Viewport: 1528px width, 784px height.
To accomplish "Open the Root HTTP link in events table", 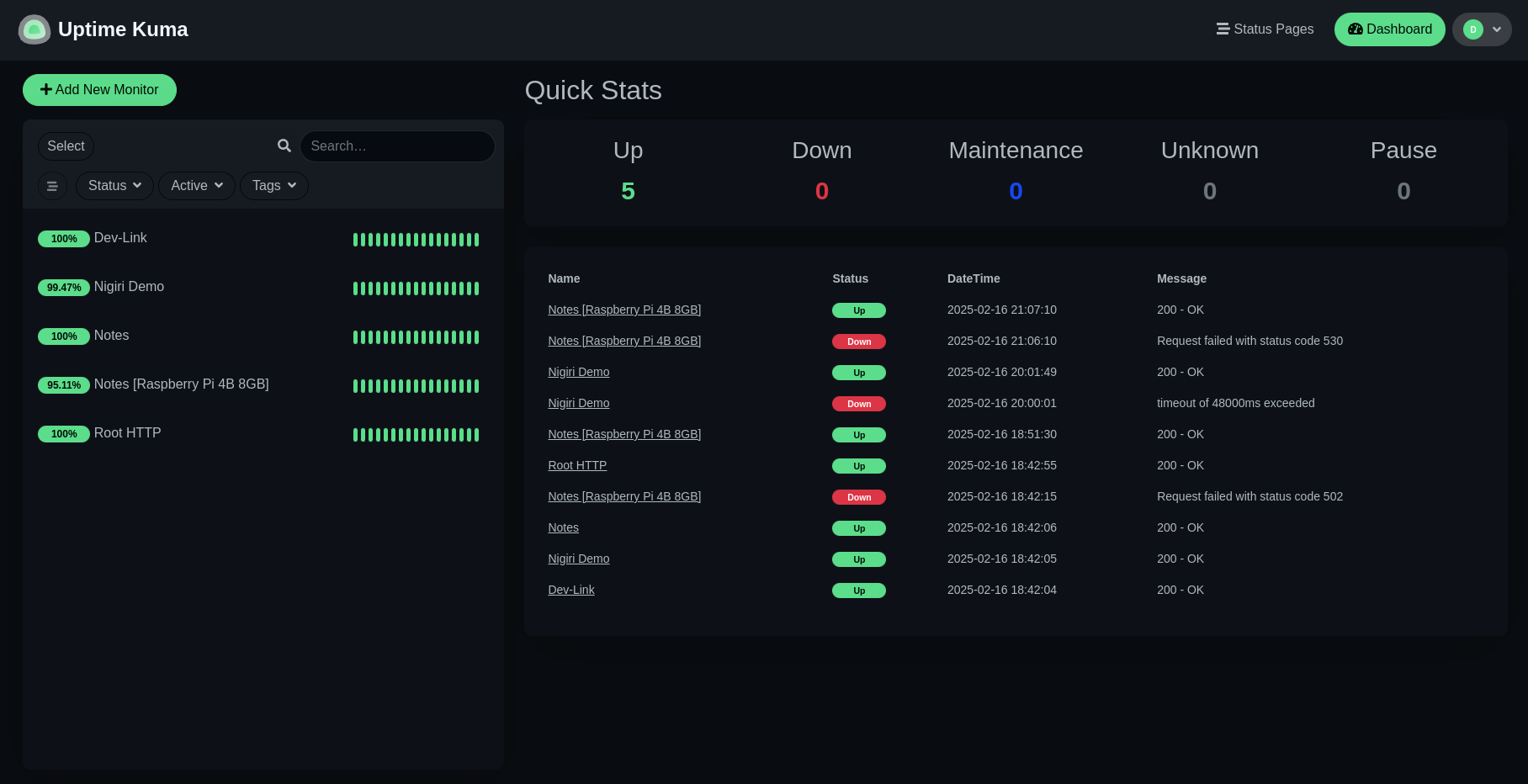I will click(577, 465).
